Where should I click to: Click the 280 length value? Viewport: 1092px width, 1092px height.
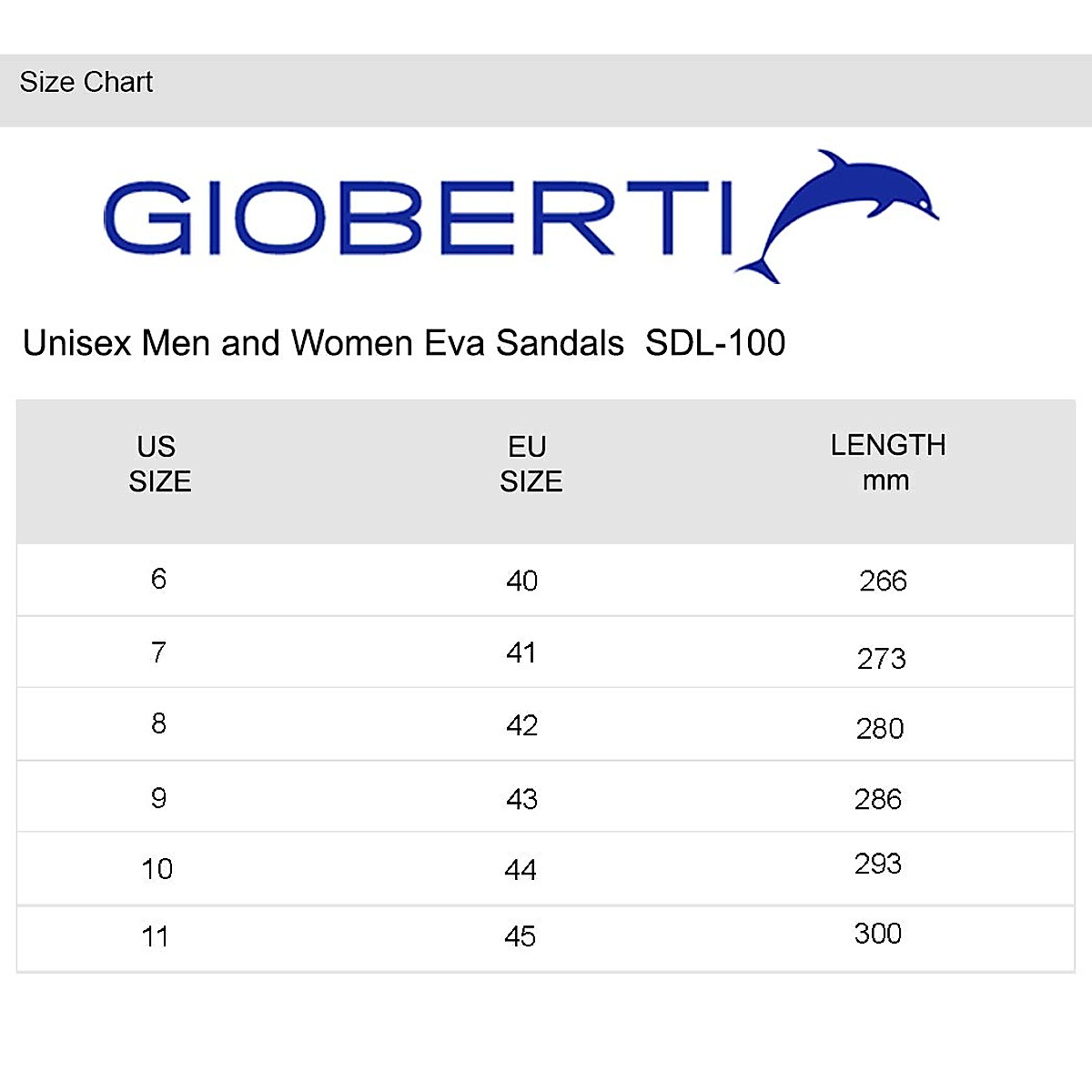tap(880, 728)
